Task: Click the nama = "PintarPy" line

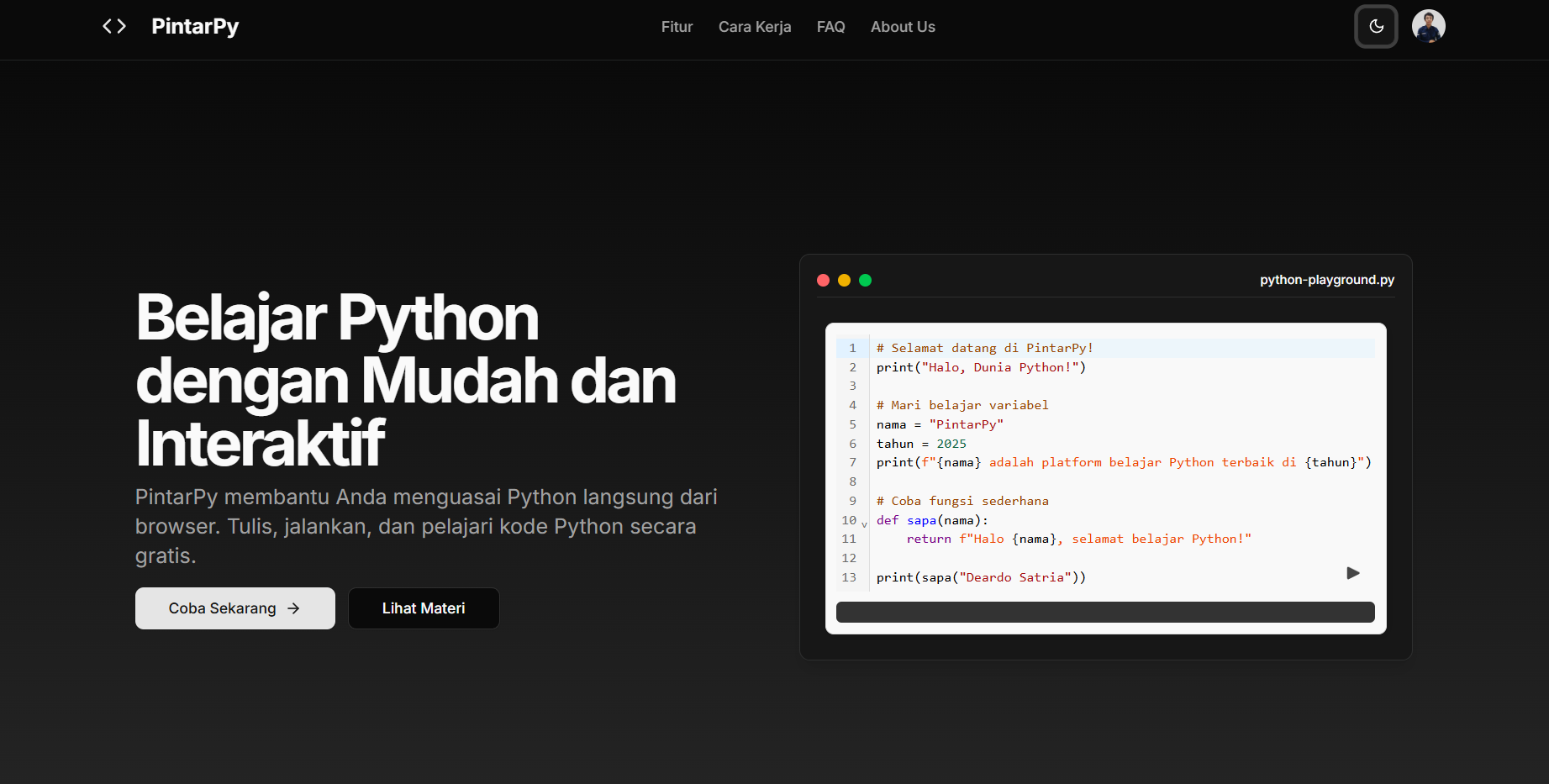Action: pyautogui.click(x=940, y=424)
